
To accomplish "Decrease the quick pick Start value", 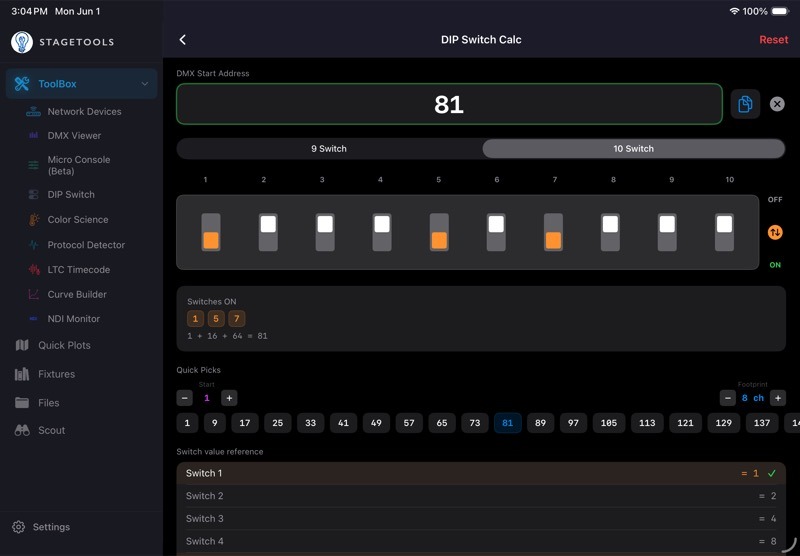I will click(x=185, y=398).
